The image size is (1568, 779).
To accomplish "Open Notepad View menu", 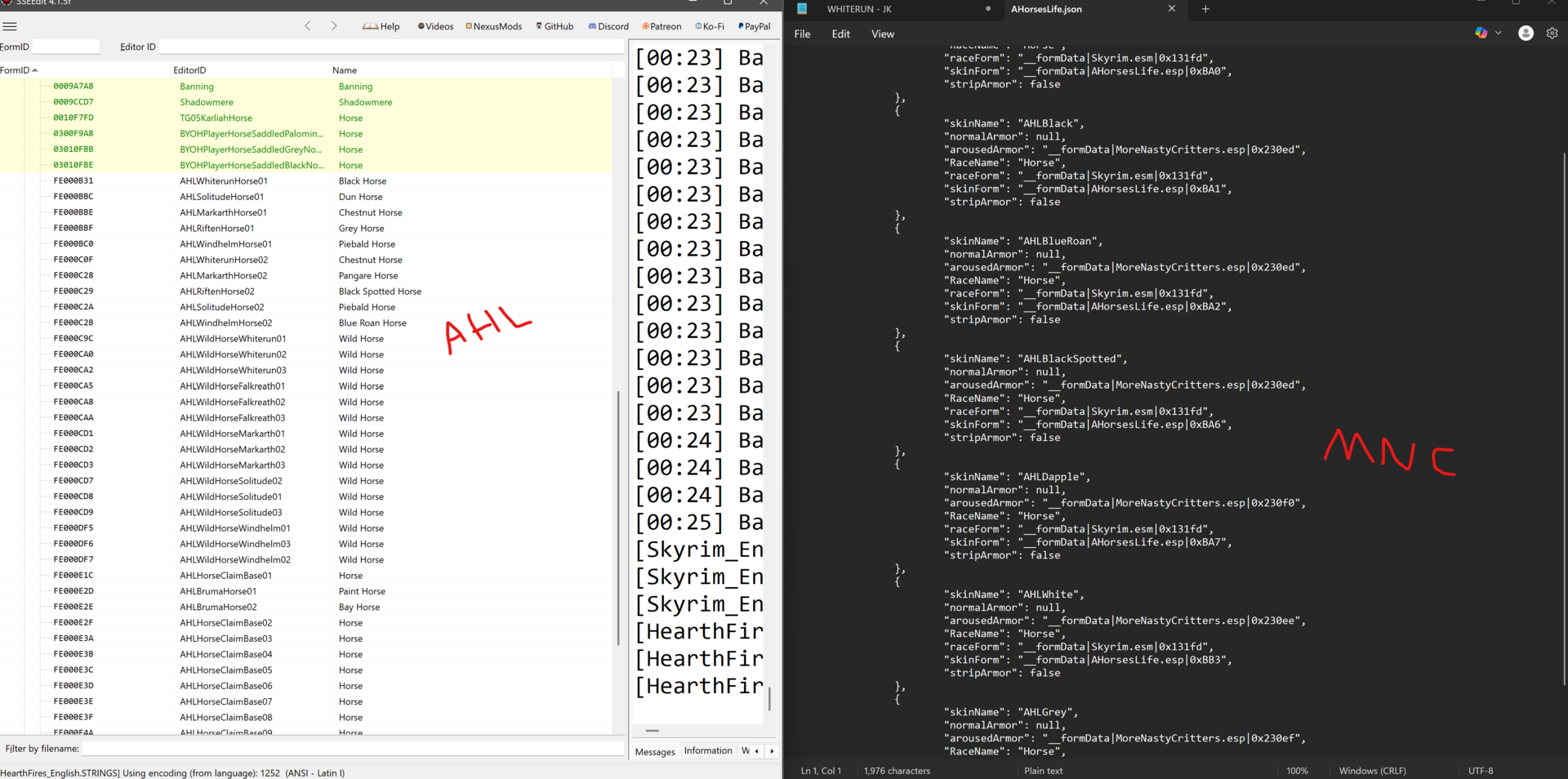I will pos(883,34).
